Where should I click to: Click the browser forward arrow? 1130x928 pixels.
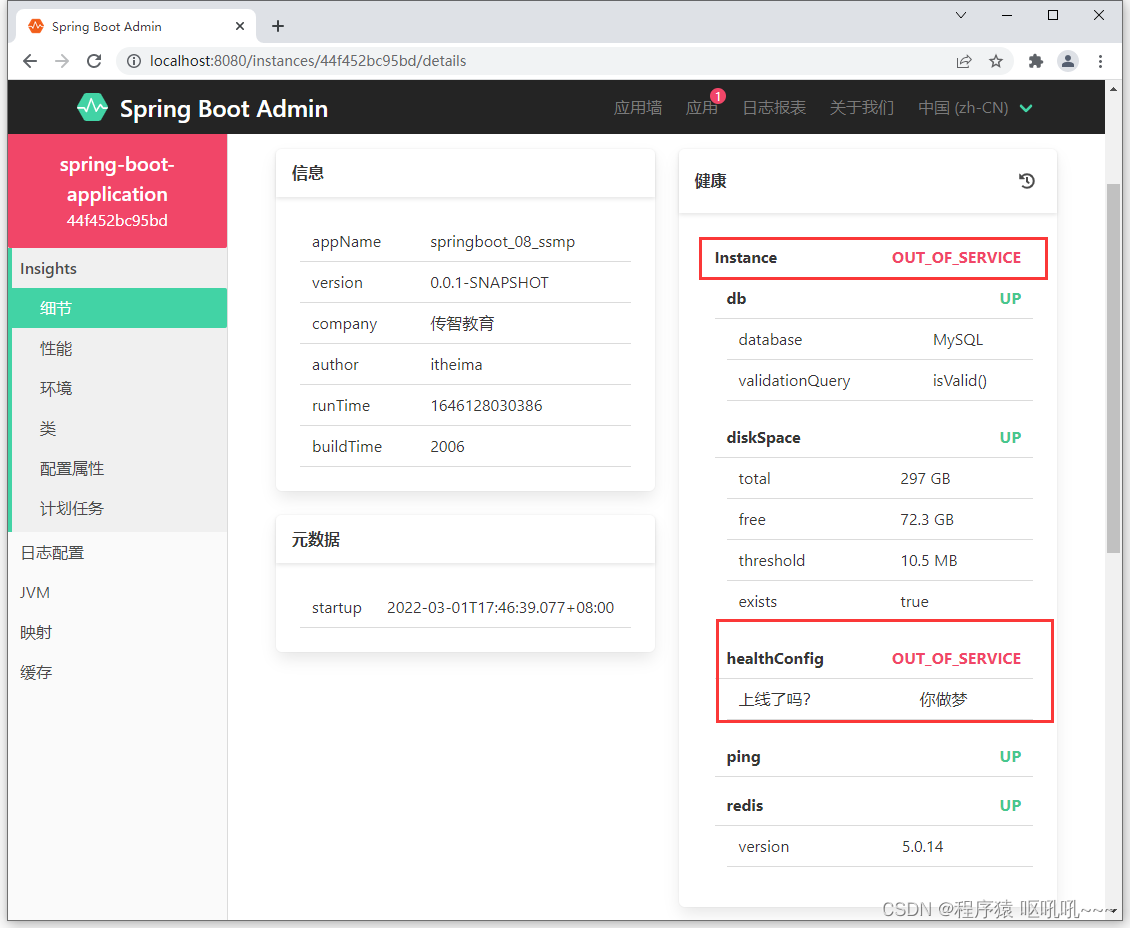(x=62, y=61)
